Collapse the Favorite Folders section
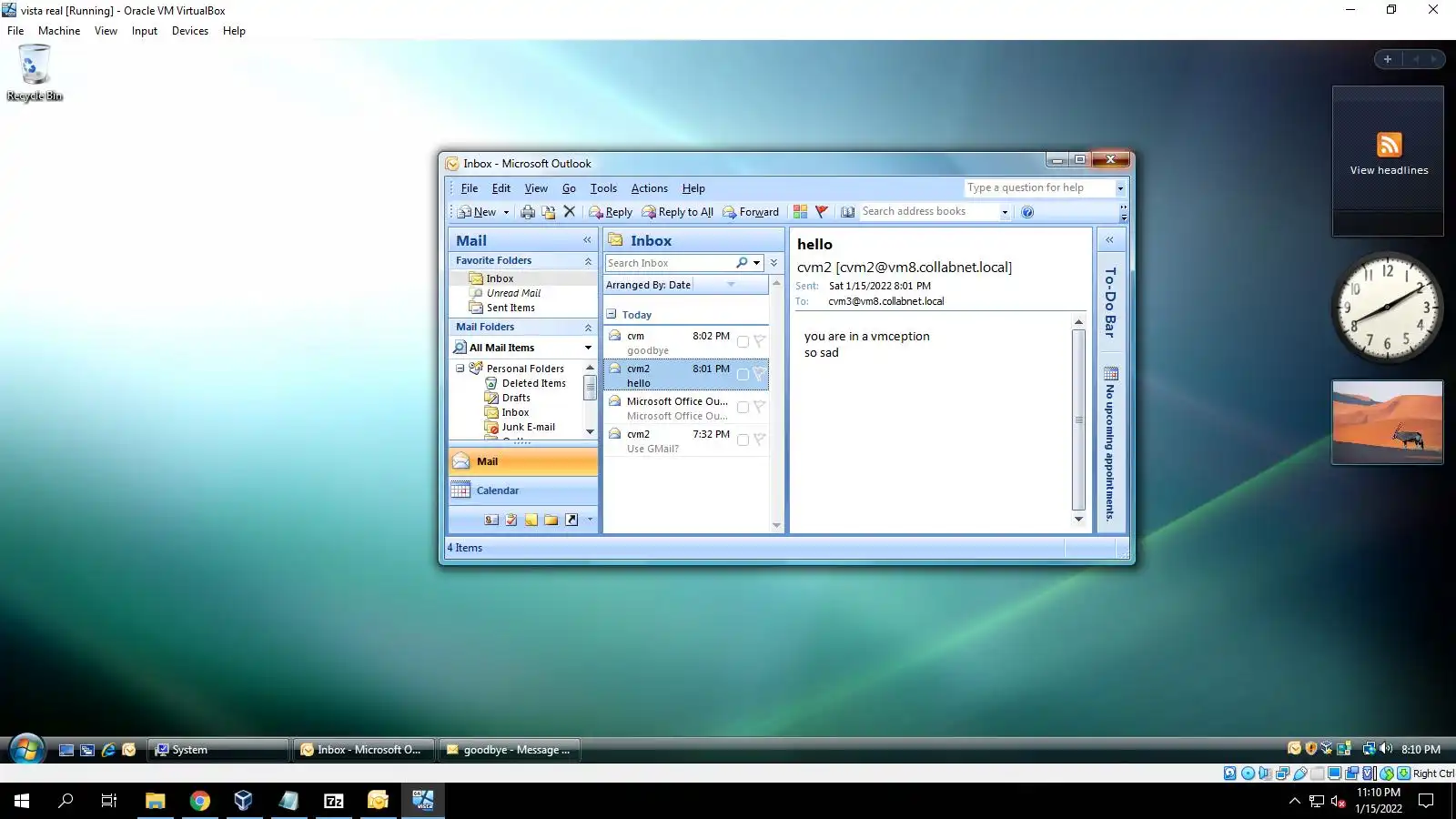 point(588,261)
